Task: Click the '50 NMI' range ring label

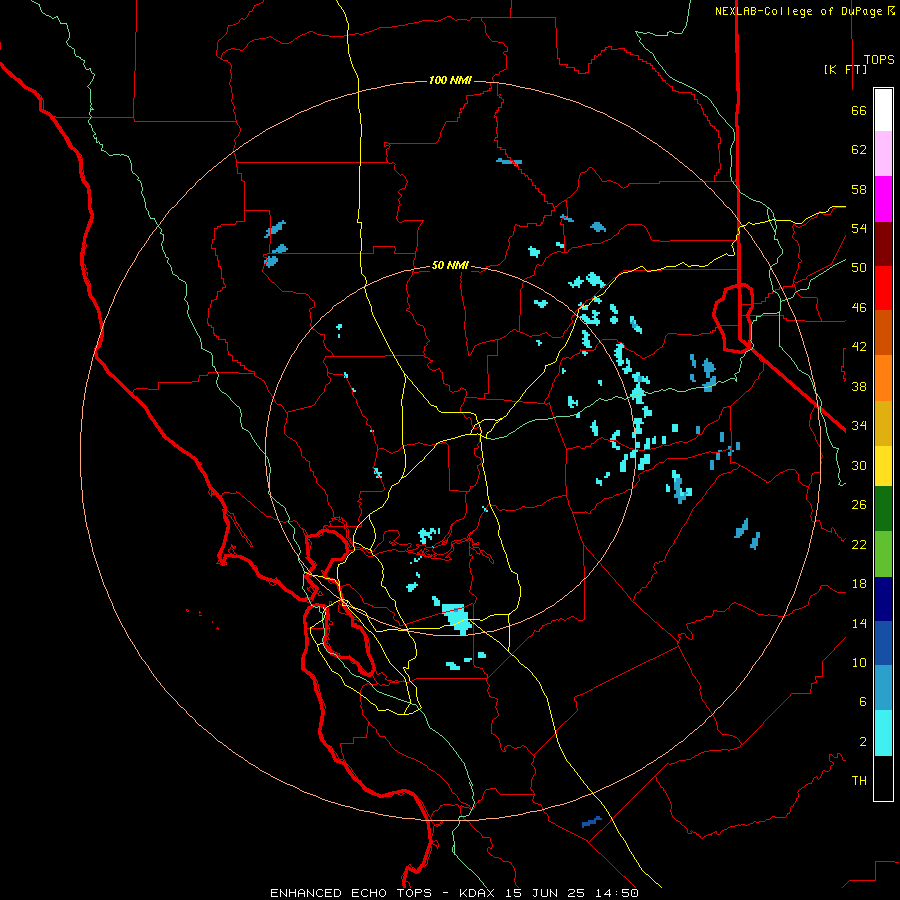Action: (x=450, y=265)
